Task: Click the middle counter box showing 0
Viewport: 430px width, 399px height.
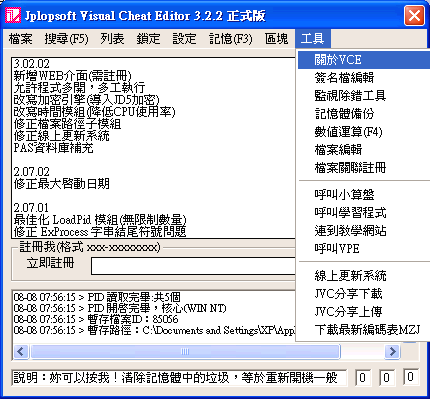Action: pyautogui.click(x=386, y=378)
